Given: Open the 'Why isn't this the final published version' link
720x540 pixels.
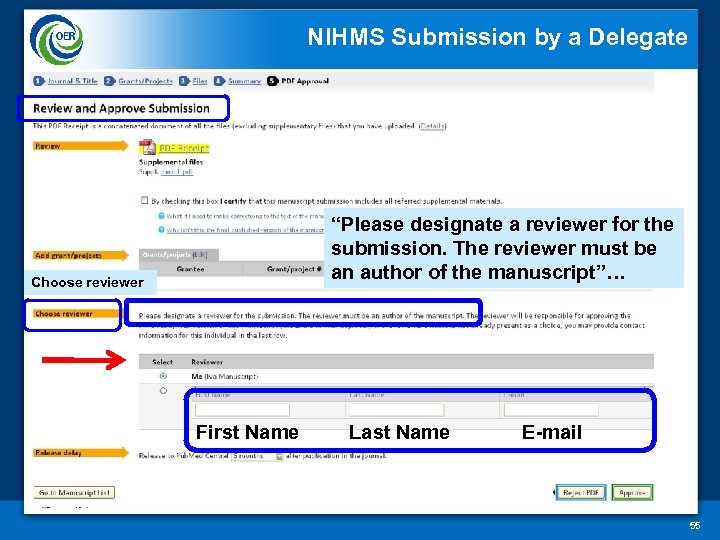Looking at the screenshot, I should pyautogui.click(x=245, y=230).
